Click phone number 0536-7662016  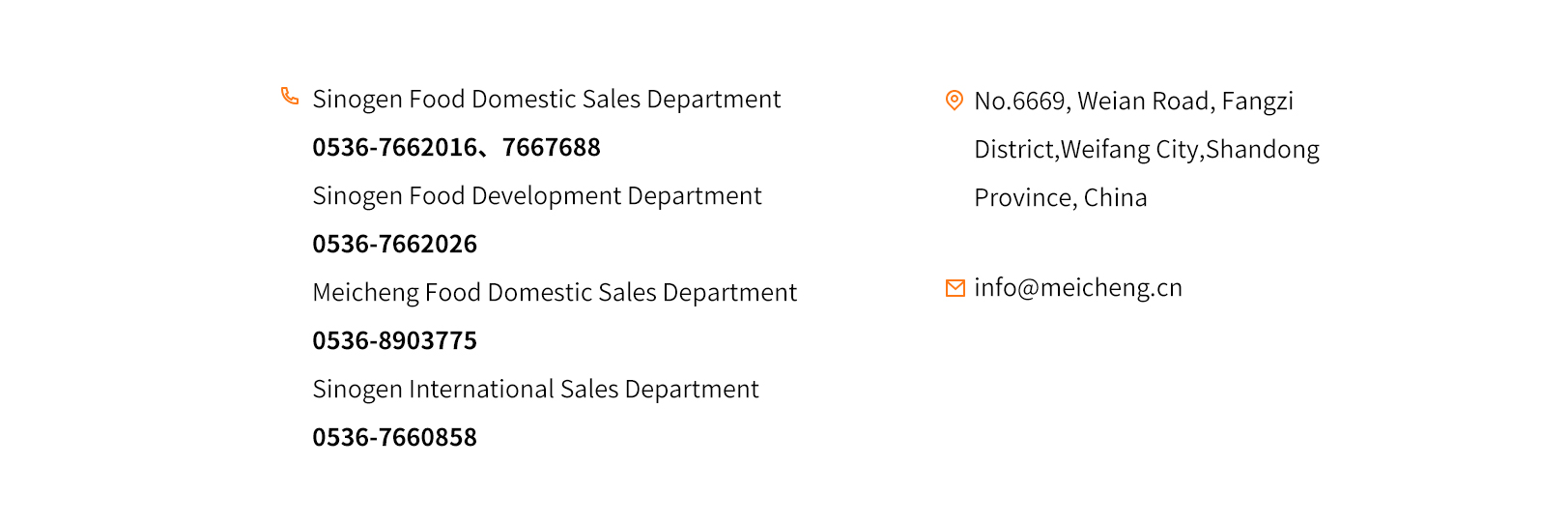[x=394, y=148]
